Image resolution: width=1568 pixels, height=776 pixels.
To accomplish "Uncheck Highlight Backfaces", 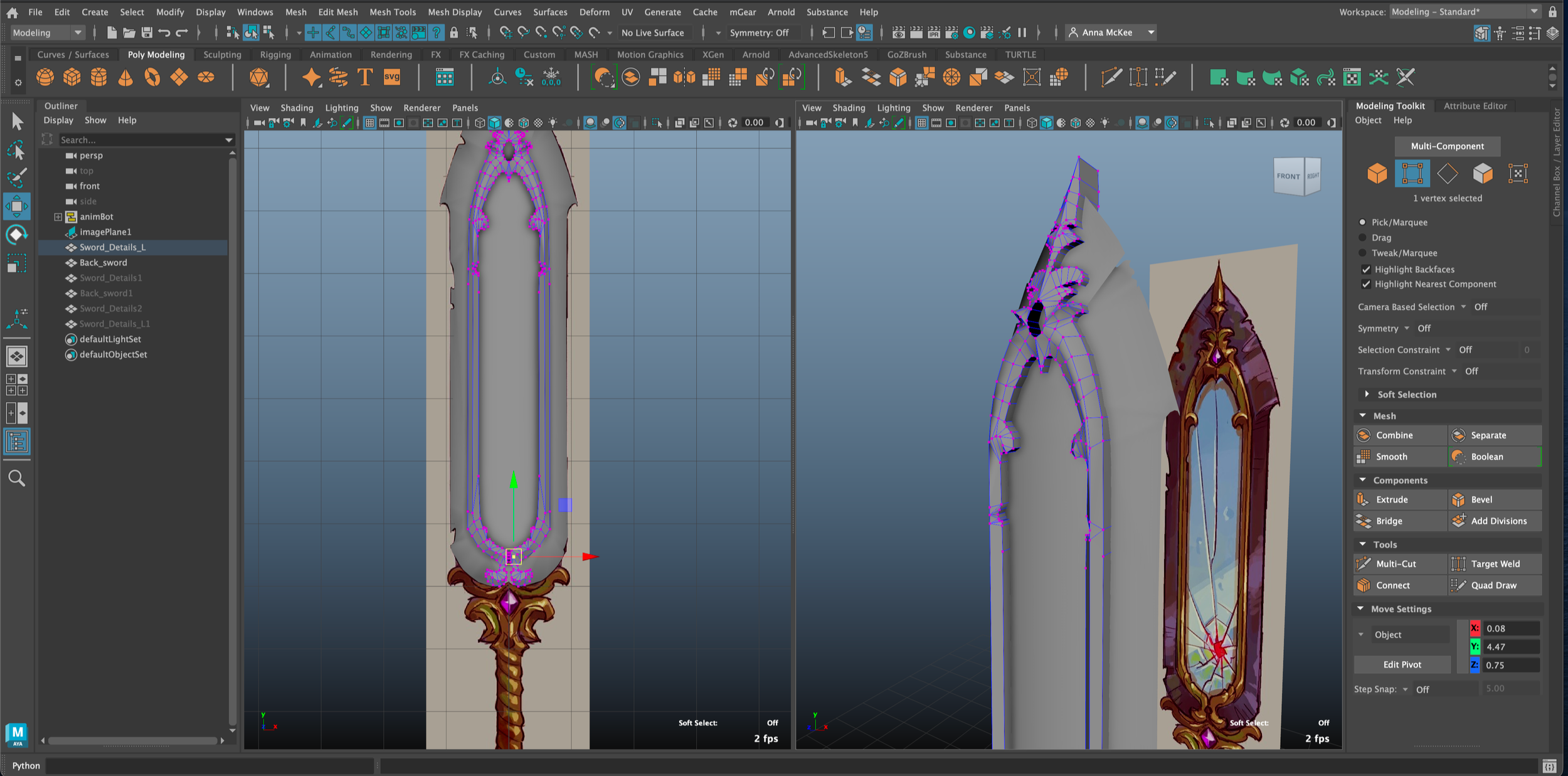I will coord(1366,270).
